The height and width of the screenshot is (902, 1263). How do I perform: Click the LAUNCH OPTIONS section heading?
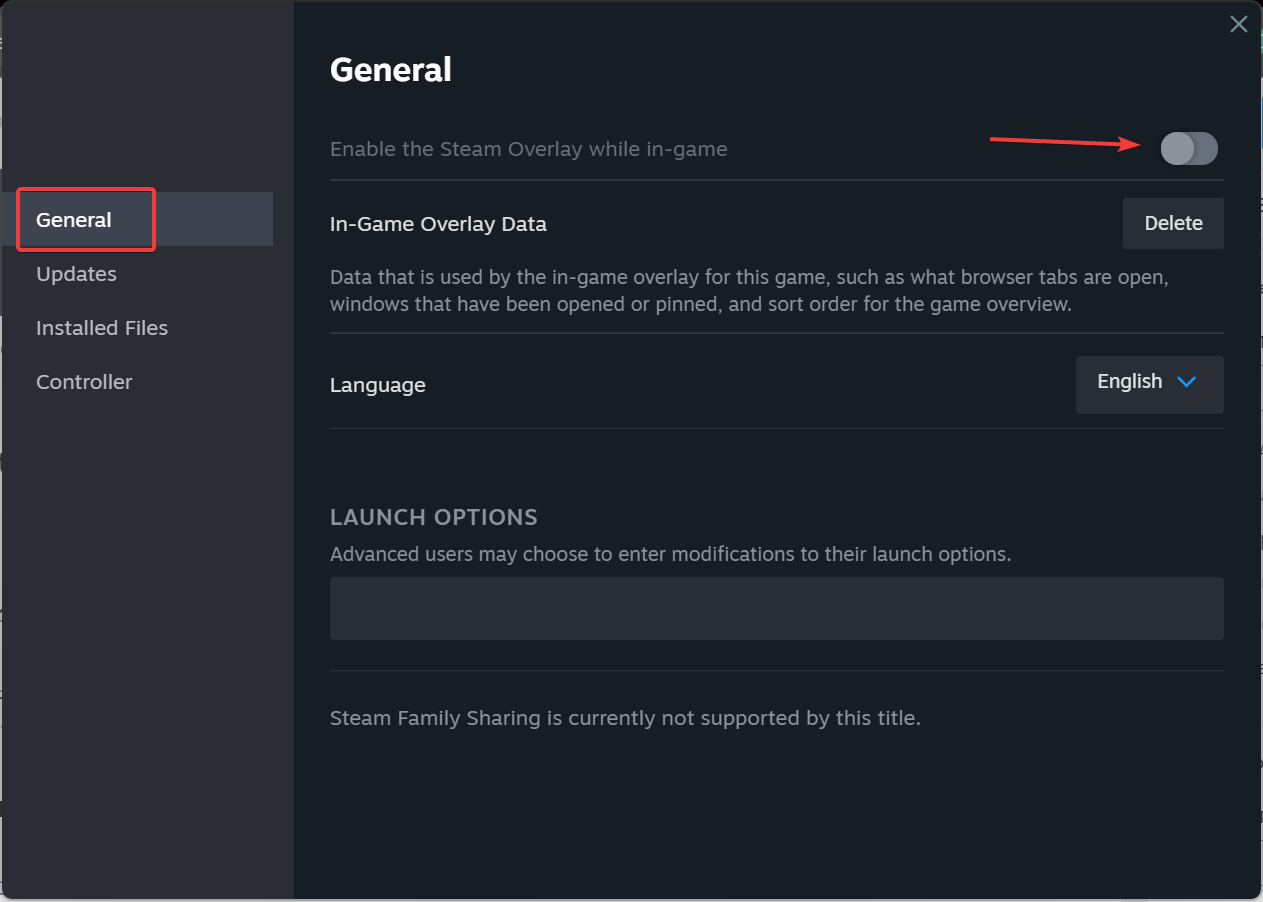pos(433,517)
